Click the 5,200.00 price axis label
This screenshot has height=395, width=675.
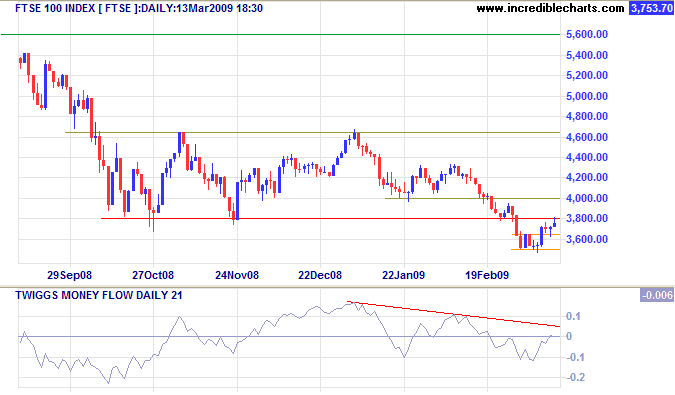click(587, 75)
